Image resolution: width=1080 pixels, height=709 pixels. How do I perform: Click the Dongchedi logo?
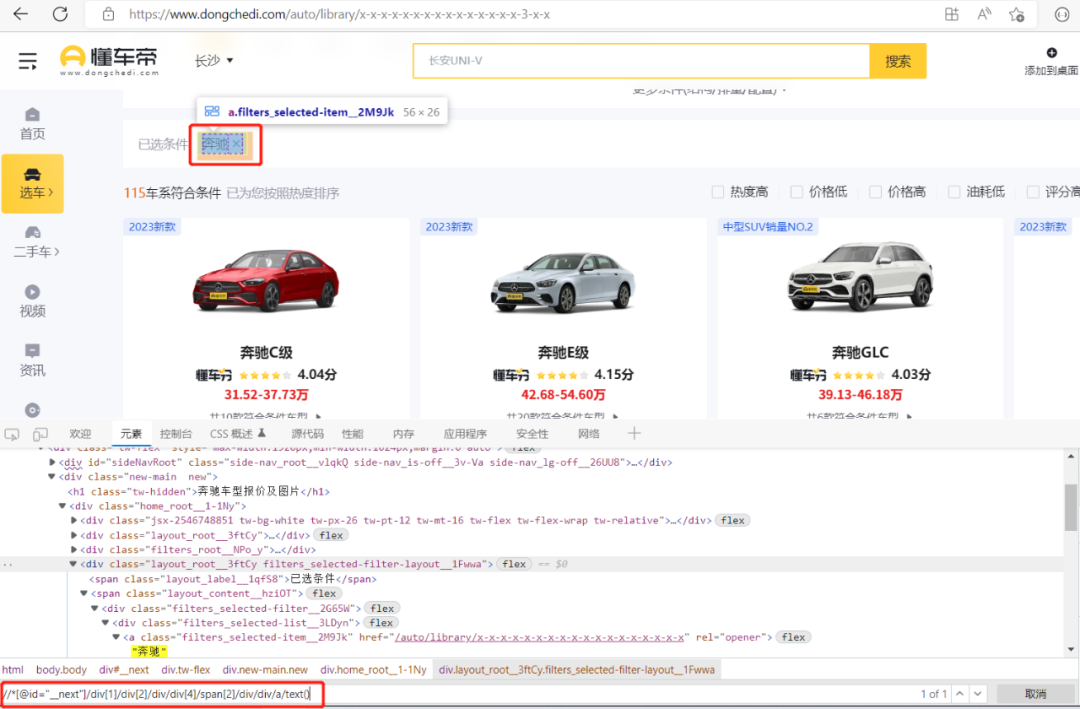[x=109, y=61]
